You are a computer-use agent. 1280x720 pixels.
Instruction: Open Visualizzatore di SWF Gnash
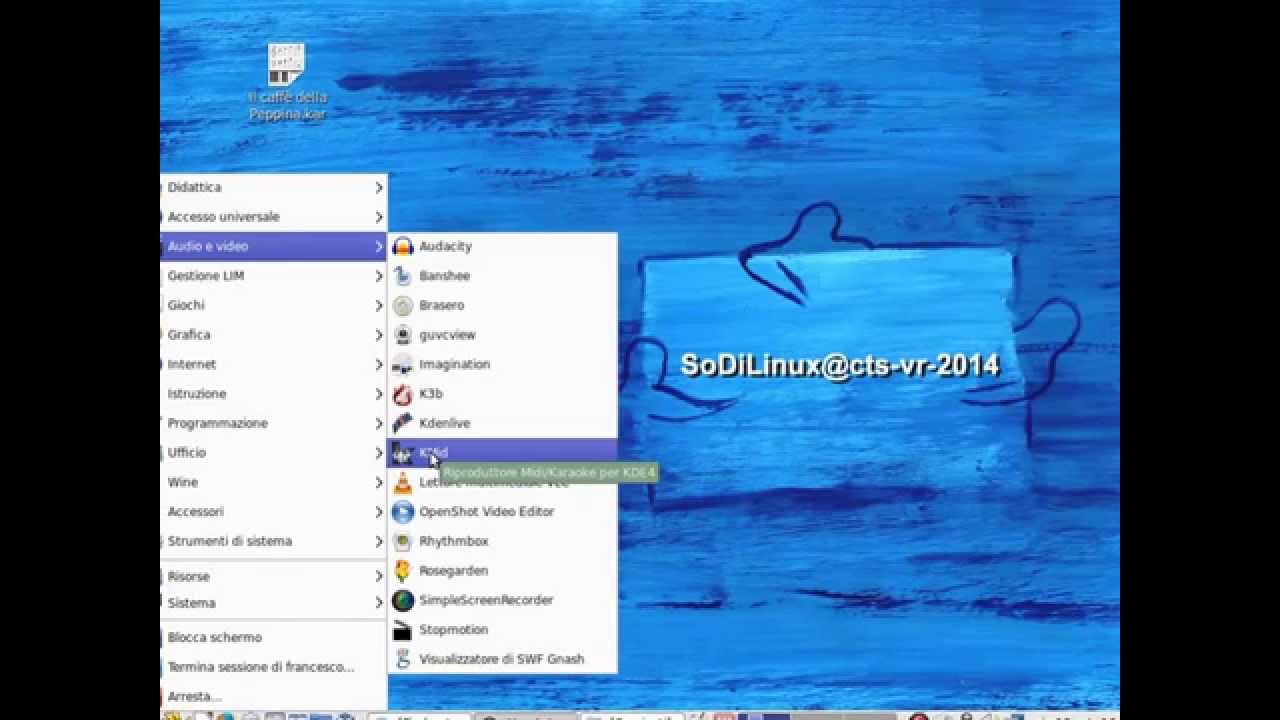point(502,659)
